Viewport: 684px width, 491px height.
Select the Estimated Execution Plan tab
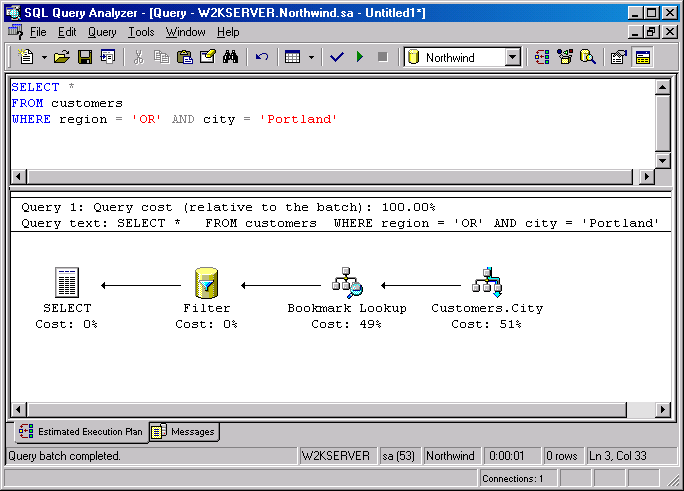[82, 432]
